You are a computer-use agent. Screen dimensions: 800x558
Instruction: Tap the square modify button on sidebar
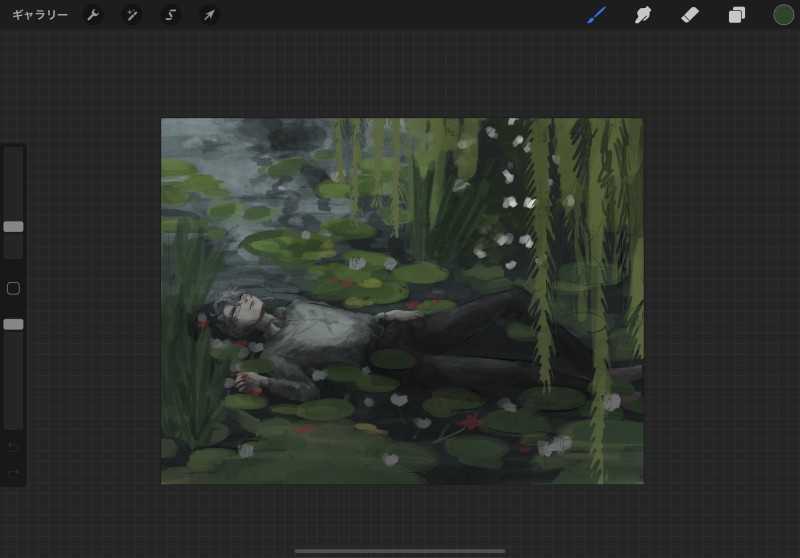[13, 288]
